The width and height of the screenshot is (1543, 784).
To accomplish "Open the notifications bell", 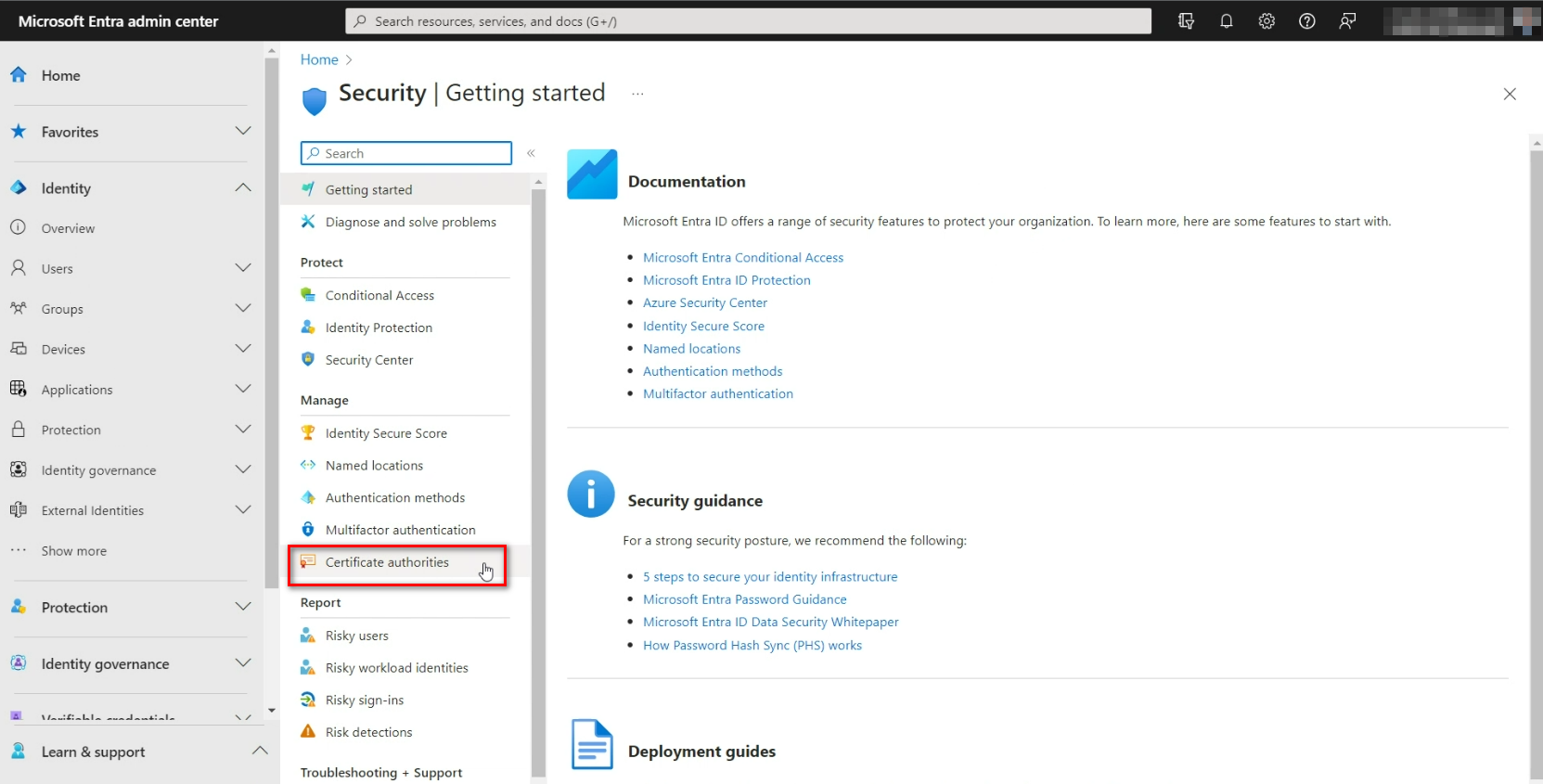I will pos(1227,21).
